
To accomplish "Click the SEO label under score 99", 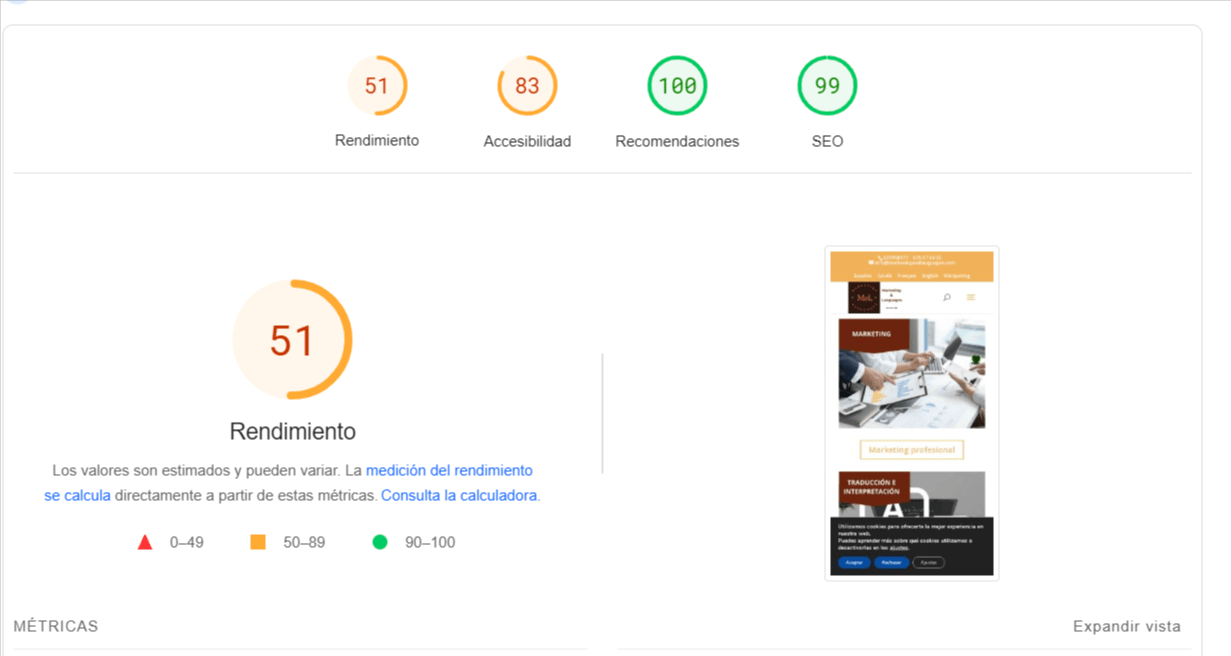I will [827, 142].
